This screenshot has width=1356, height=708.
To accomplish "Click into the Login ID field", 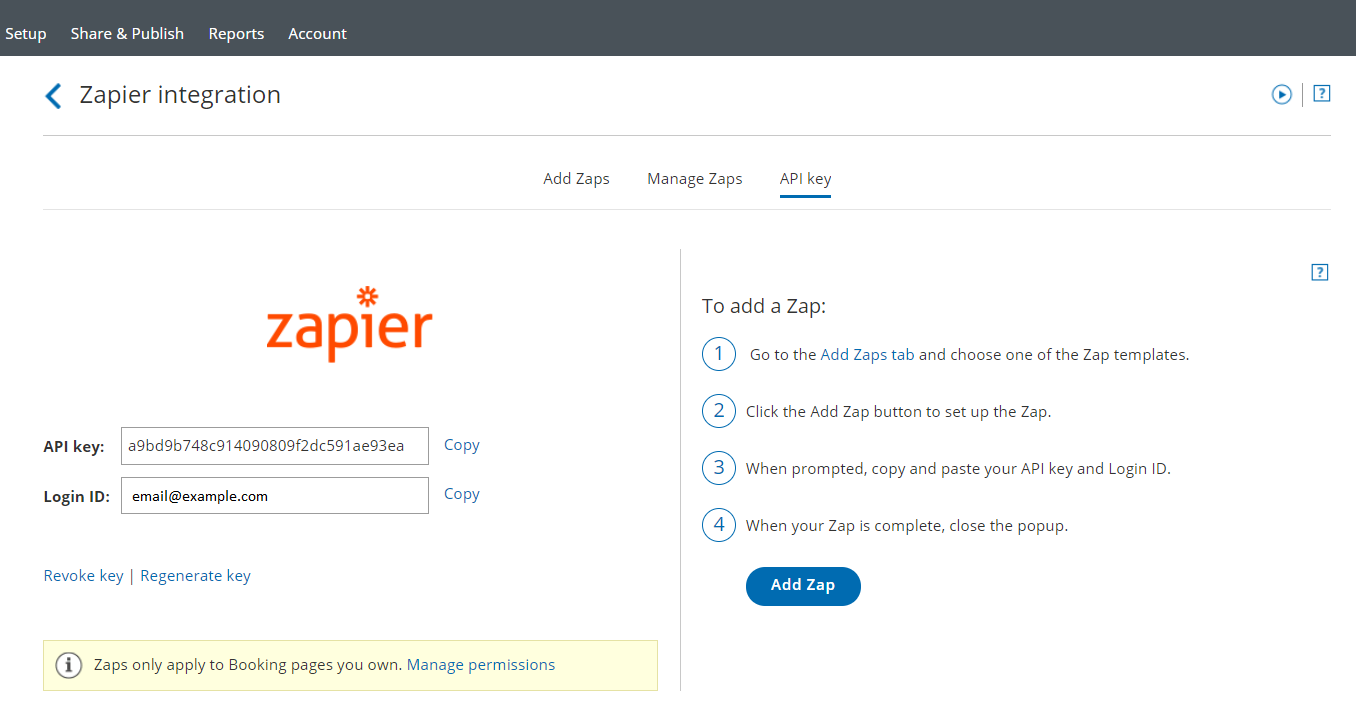I will [x=275, y=496].
